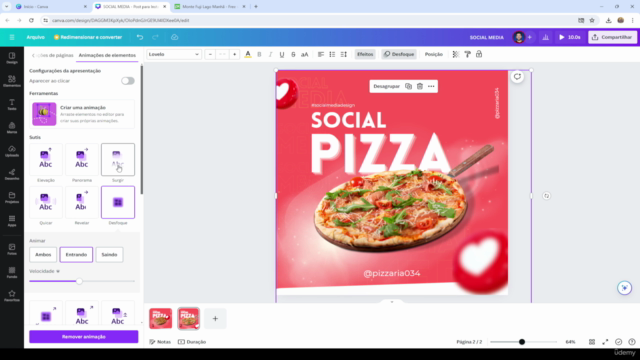
Task: Open the Marca sidebar panel
Action: (x=12, y=128)
